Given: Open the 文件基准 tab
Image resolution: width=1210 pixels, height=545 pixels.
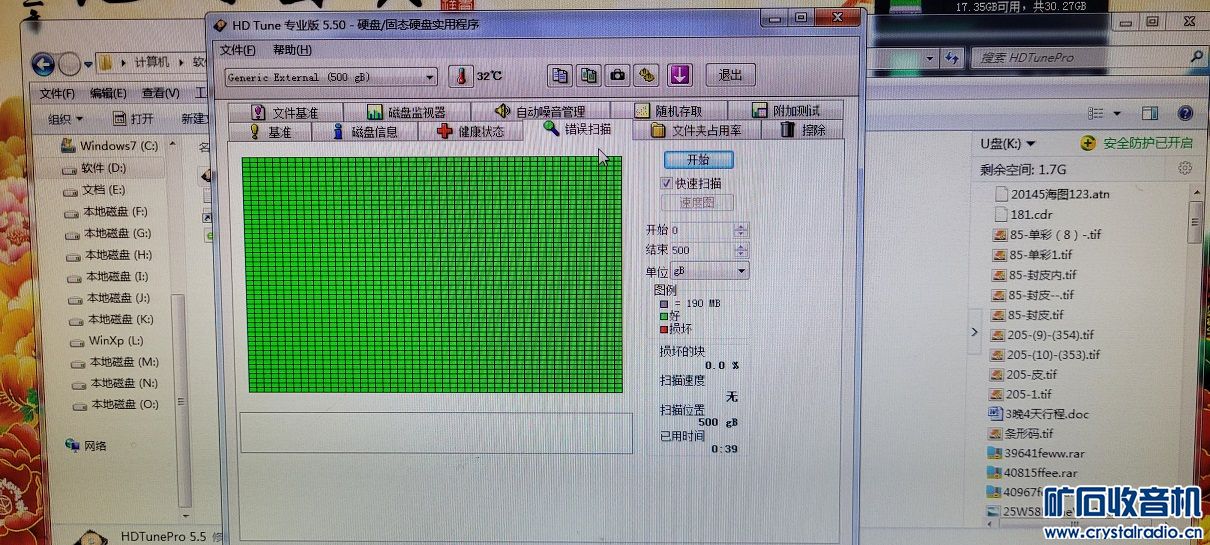Looking at the screenshot, I should click(285, 112).
